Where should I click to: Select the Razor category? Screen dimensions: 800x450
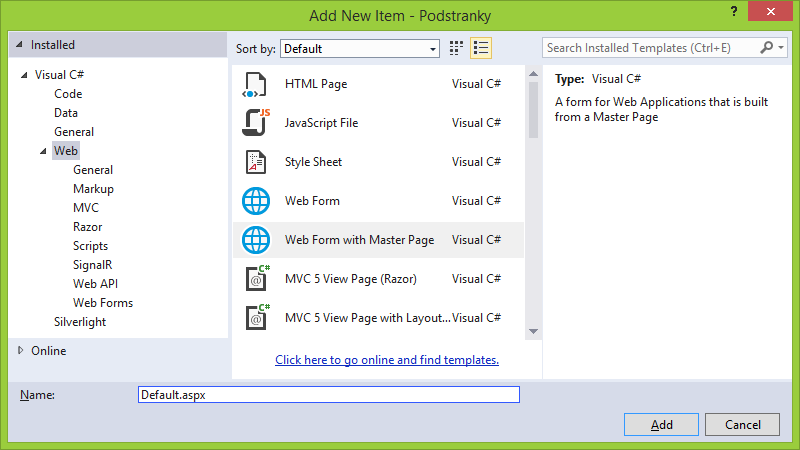pos(87,227)
